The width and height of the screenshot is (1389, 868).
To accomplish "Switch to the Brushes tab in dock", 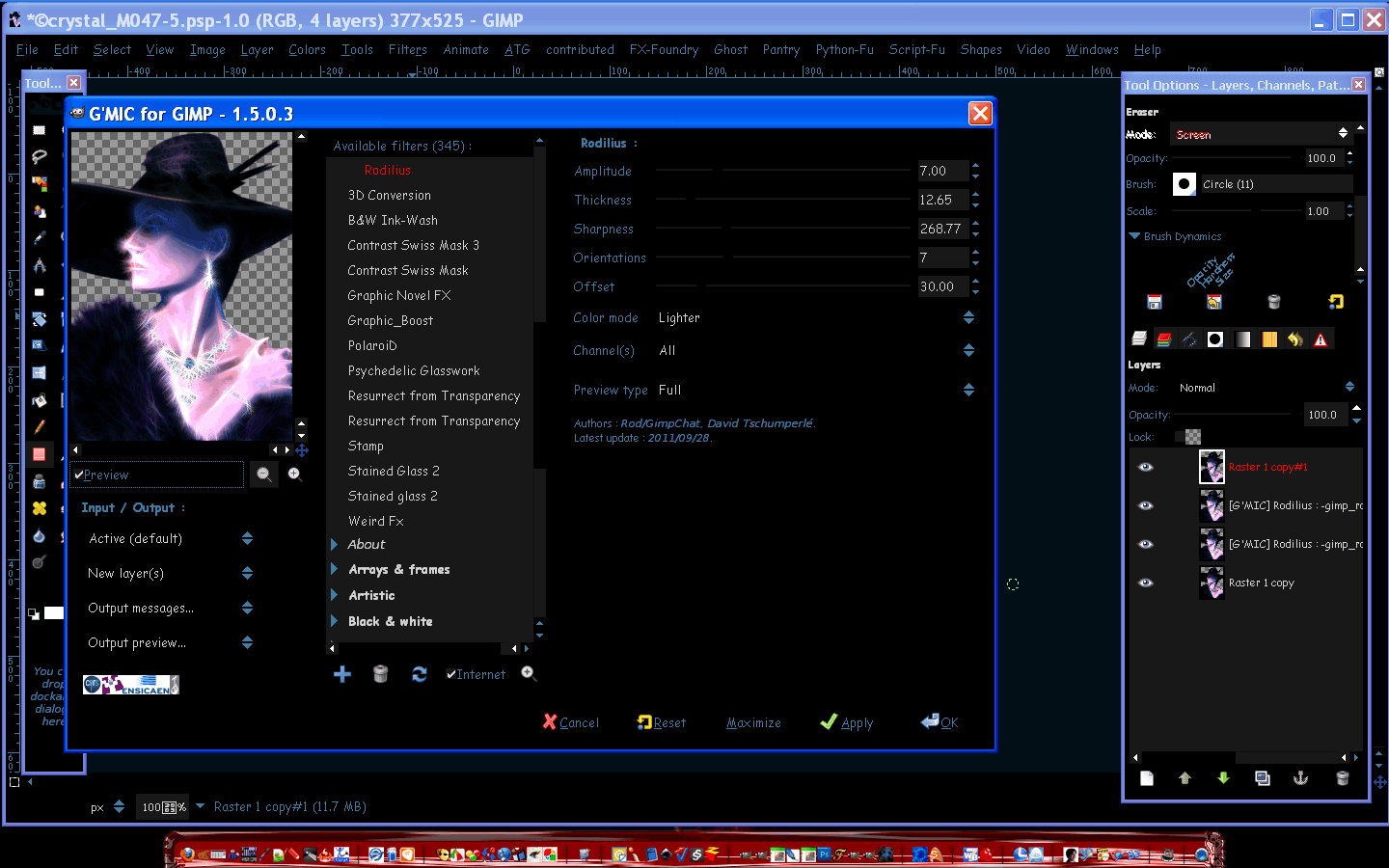I will [x=1215, y=339].
